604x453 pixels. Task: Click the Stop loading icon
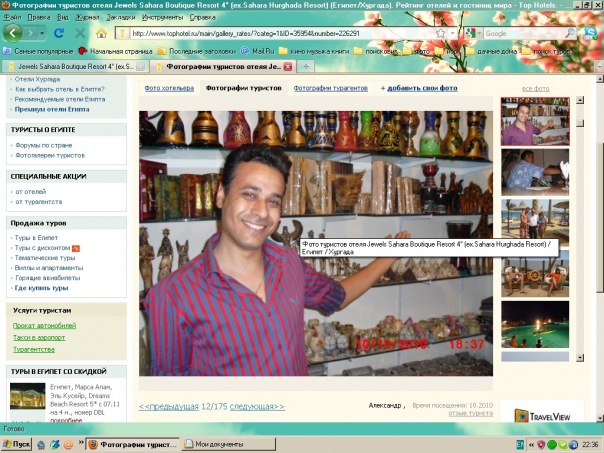[x=82, y=33]
